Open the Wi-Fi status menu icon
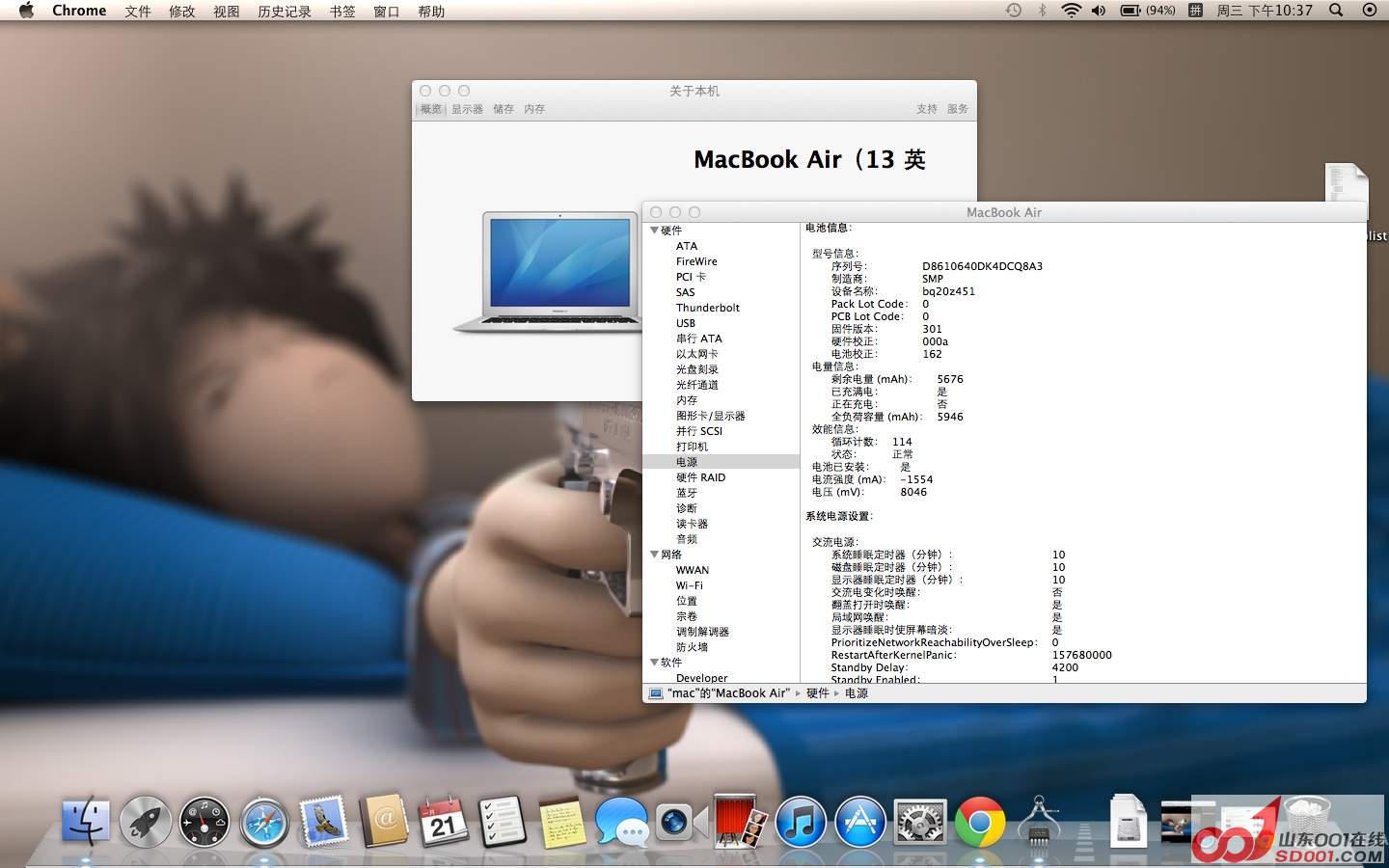1389x868 pixels. (1071, 11)
